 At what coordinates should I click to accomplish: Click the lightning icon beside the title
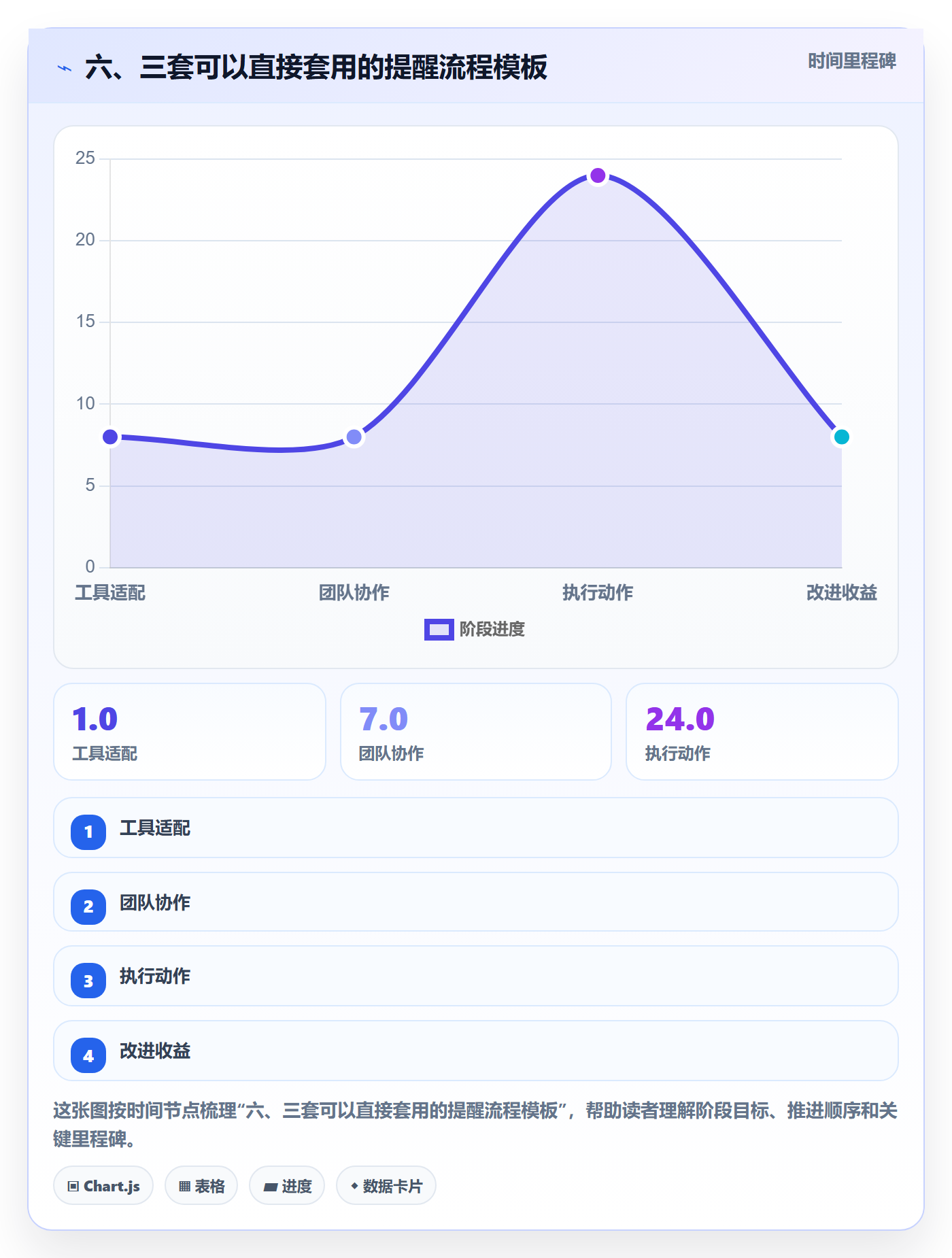[65, 69]
